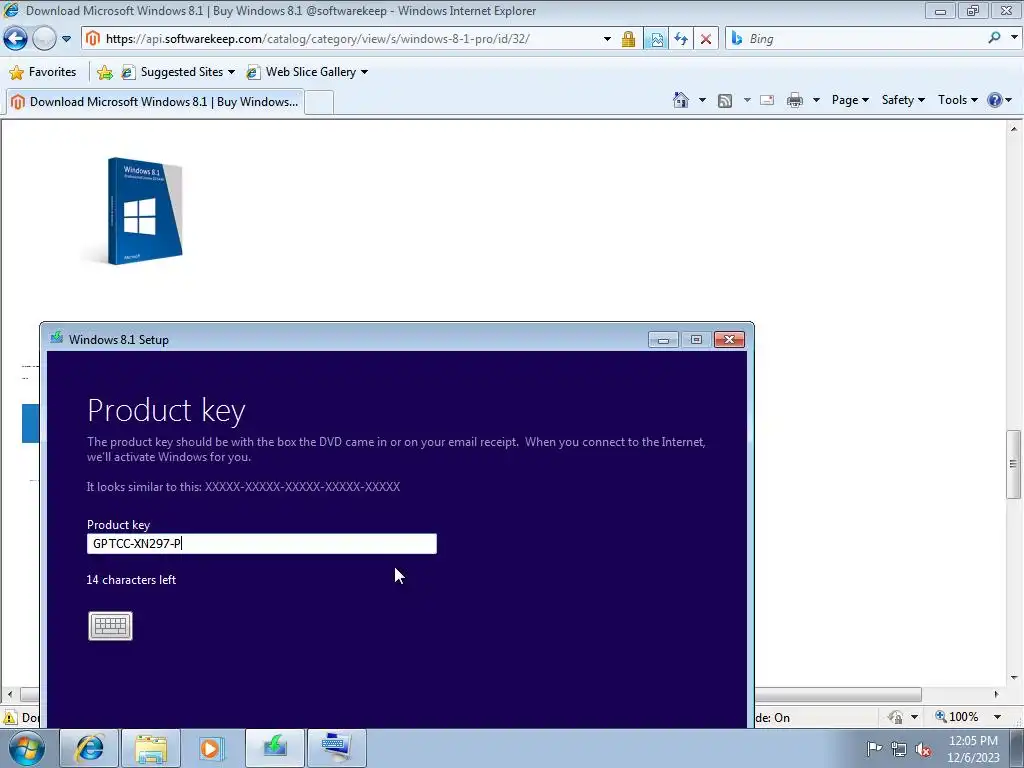Click the RSS feeds icon
Screen dimensions: 1024x768
click(x=725, y=101)
